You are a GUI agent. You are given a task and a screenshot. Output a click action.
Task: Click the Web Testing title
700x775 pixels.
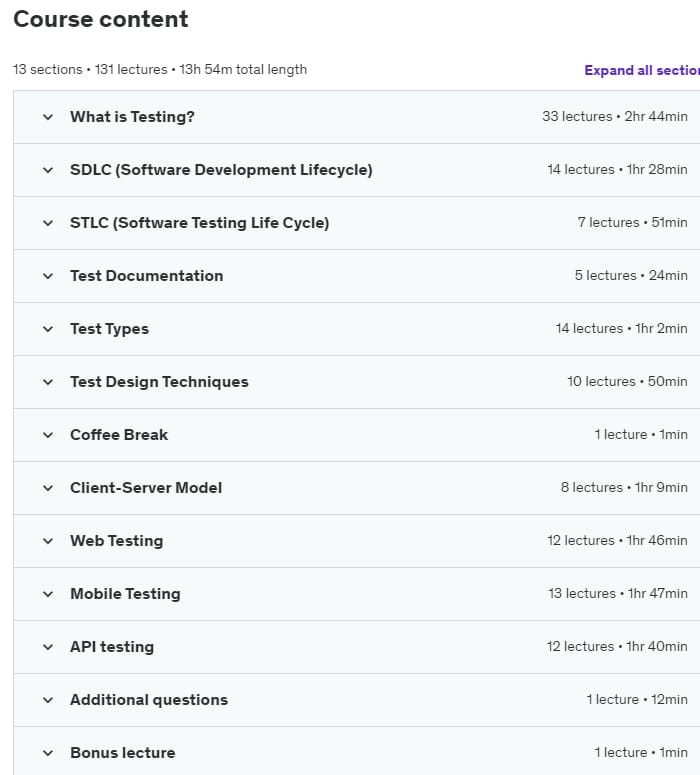point(116,541)
